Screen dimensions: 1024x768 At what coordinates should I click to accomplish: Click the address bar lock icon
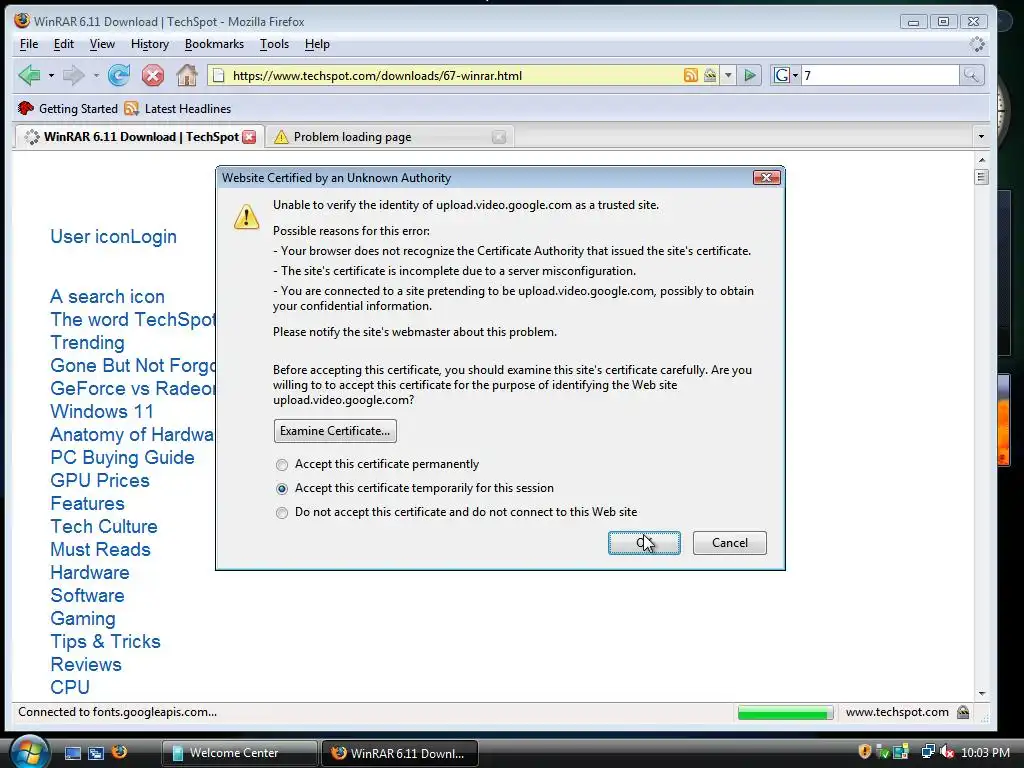[x=710, y=75]
